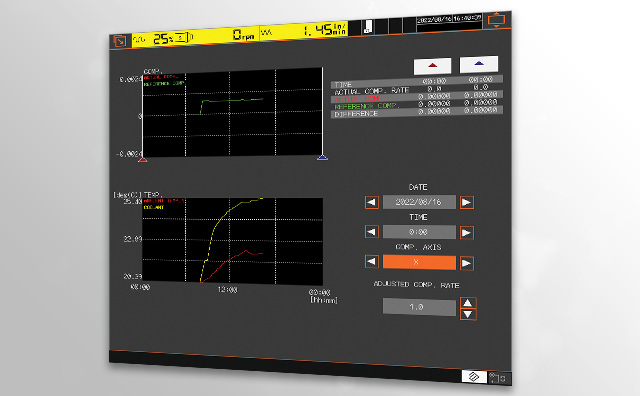Click the feed rate override display 25%
This screenshot has height=396, width=640.
pos(163,39)
